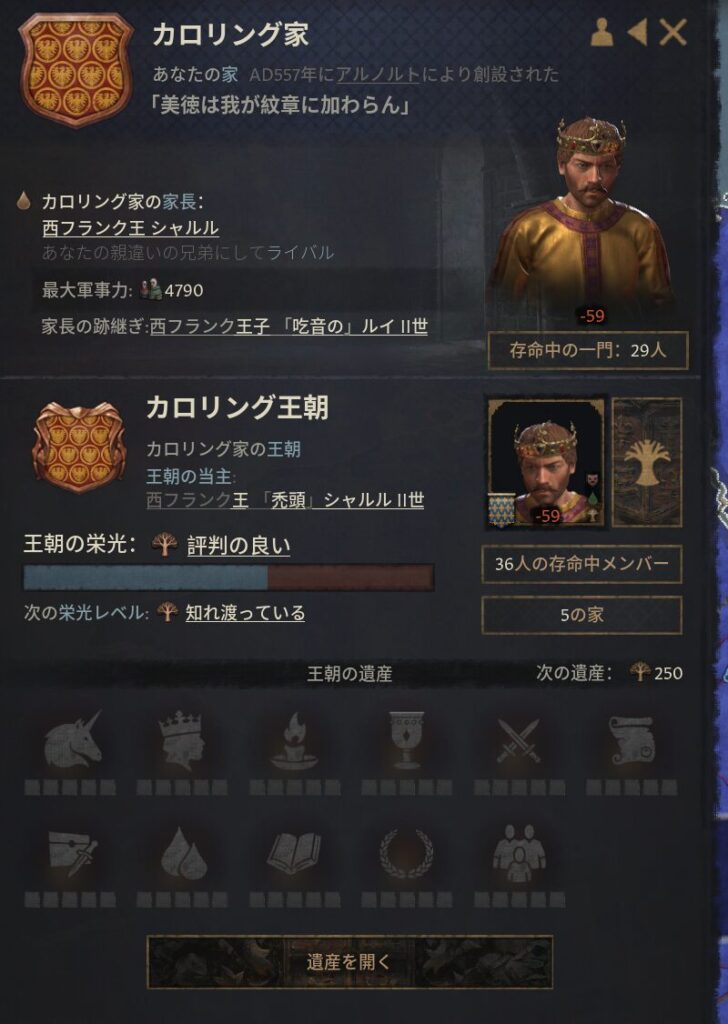Image resolution: width=728 pixels, height=1024 pixels.
Task: Open the 36人の存命中メンバー list
Action: (582, 564)
